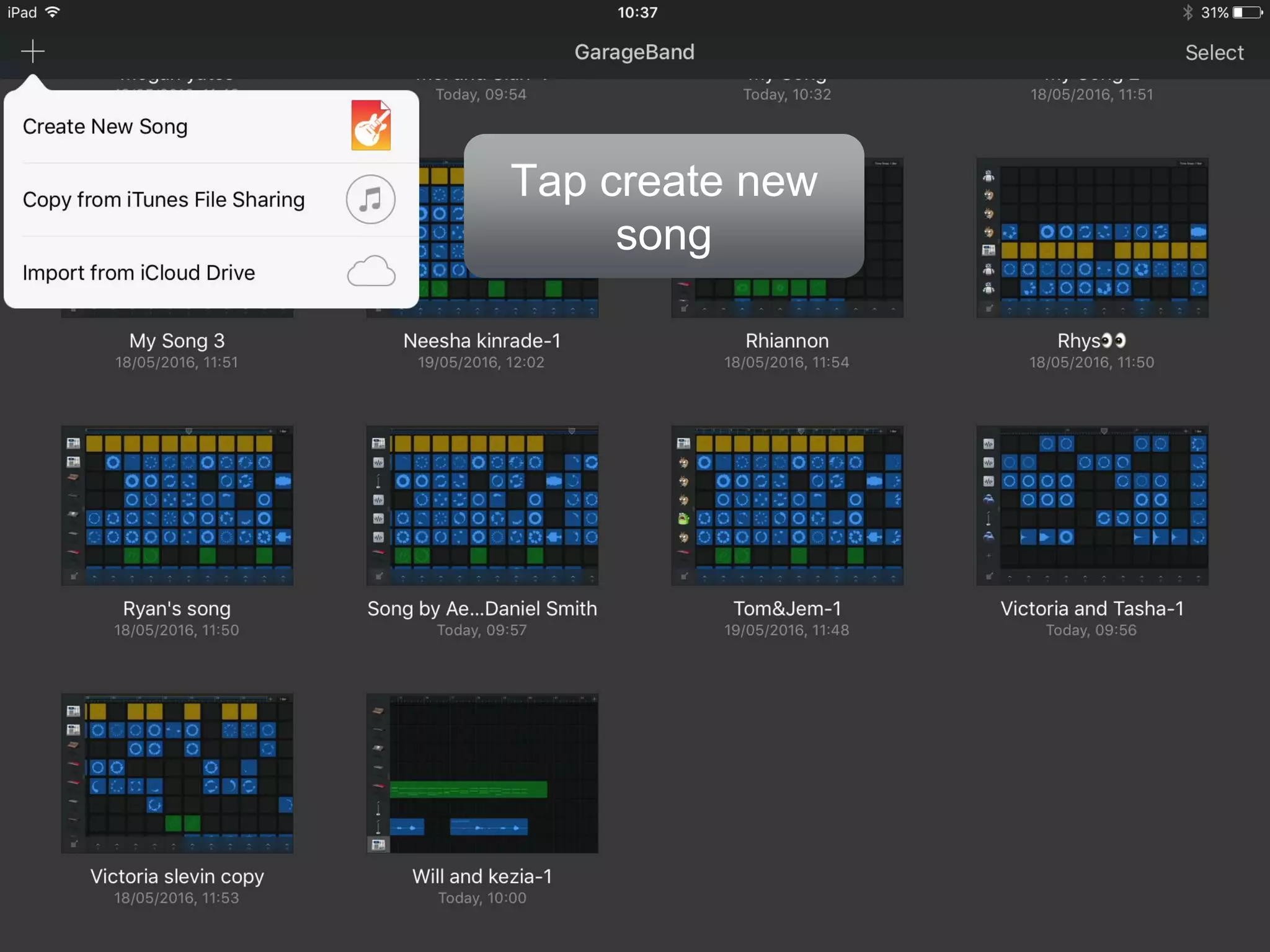Open the Ryan's song thumbnail
The height and width of the screenshot is (952, 1270).
[177, 506]
